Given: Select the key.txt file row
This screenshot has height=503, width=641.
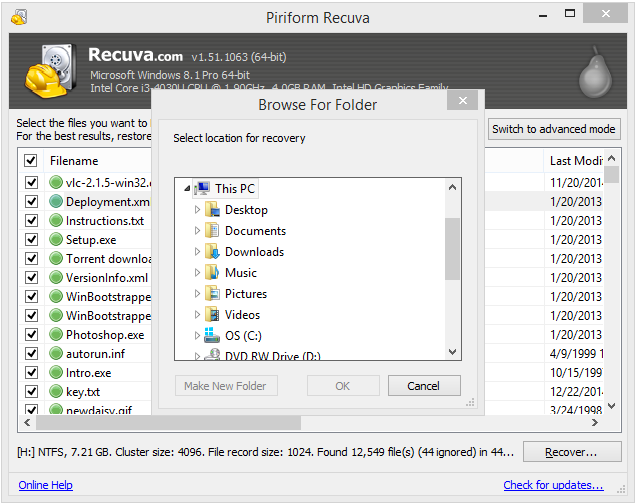Looking at the screenshot, I should pos(83,391).
